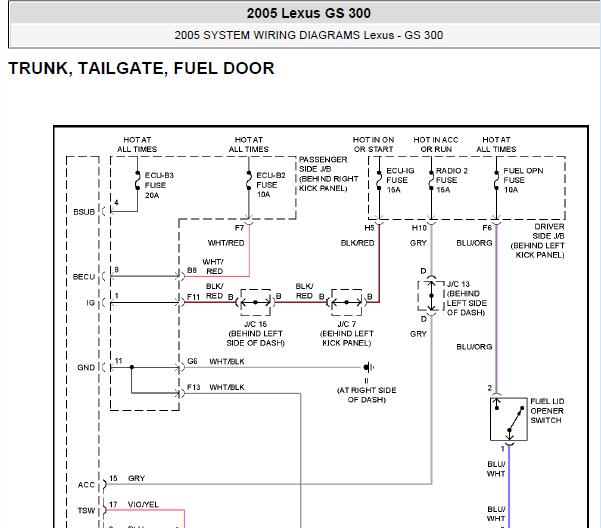Click the ACC terminal label
Viewport: 601px width, 528px height.
point(86,485)
